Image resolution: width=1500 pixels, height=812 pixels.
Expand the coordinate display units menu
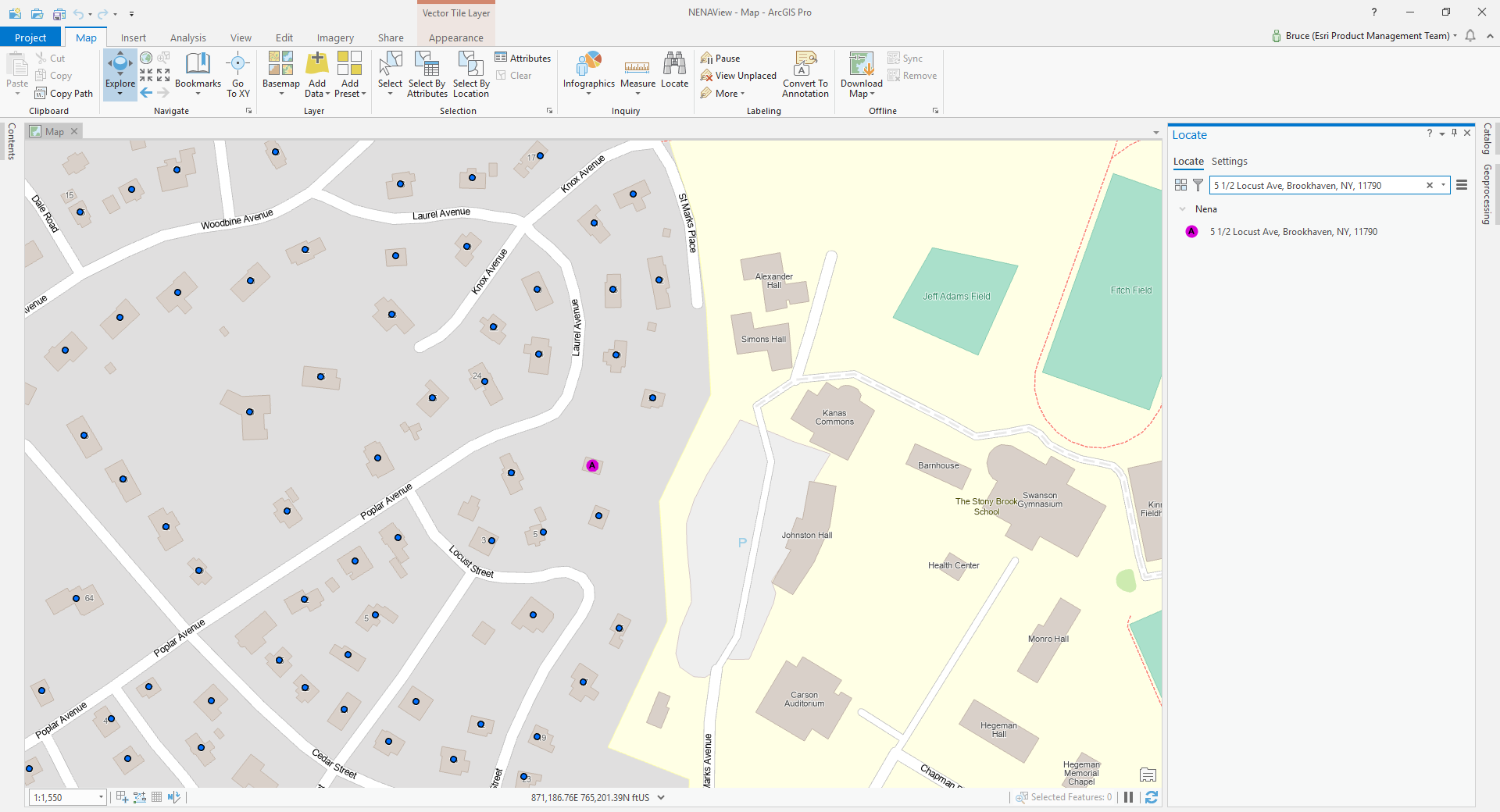[x=661, y=797]
